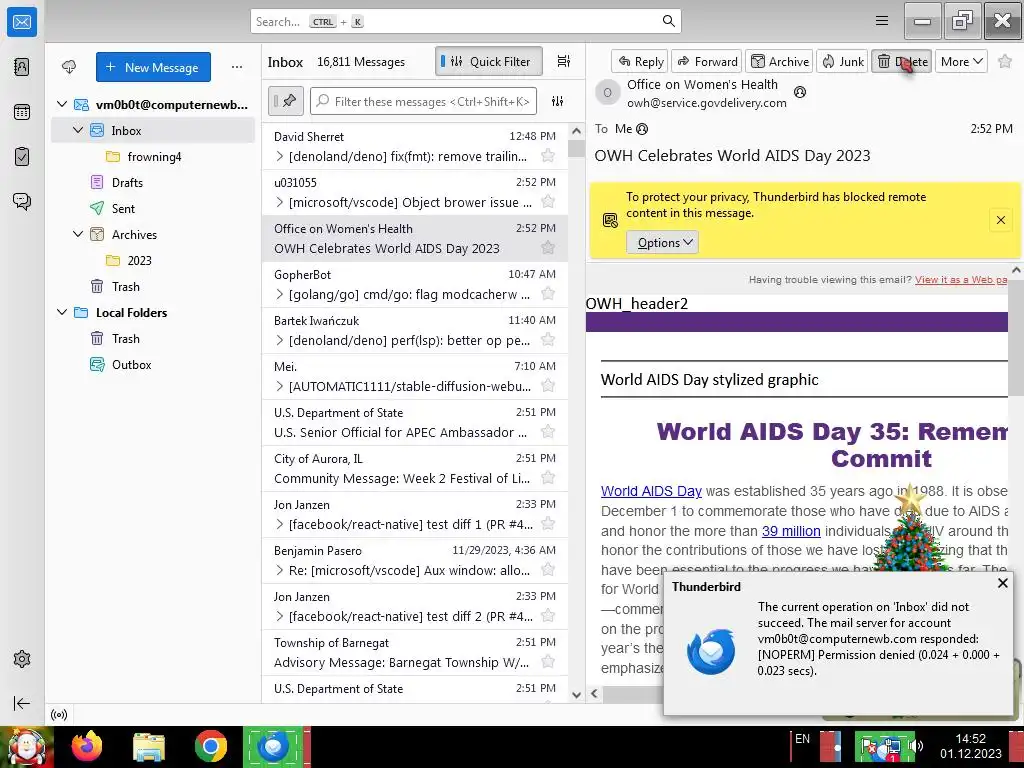Open the U.S. Senior Official for APEC message

pyautogui.click(x=415, y=423)
